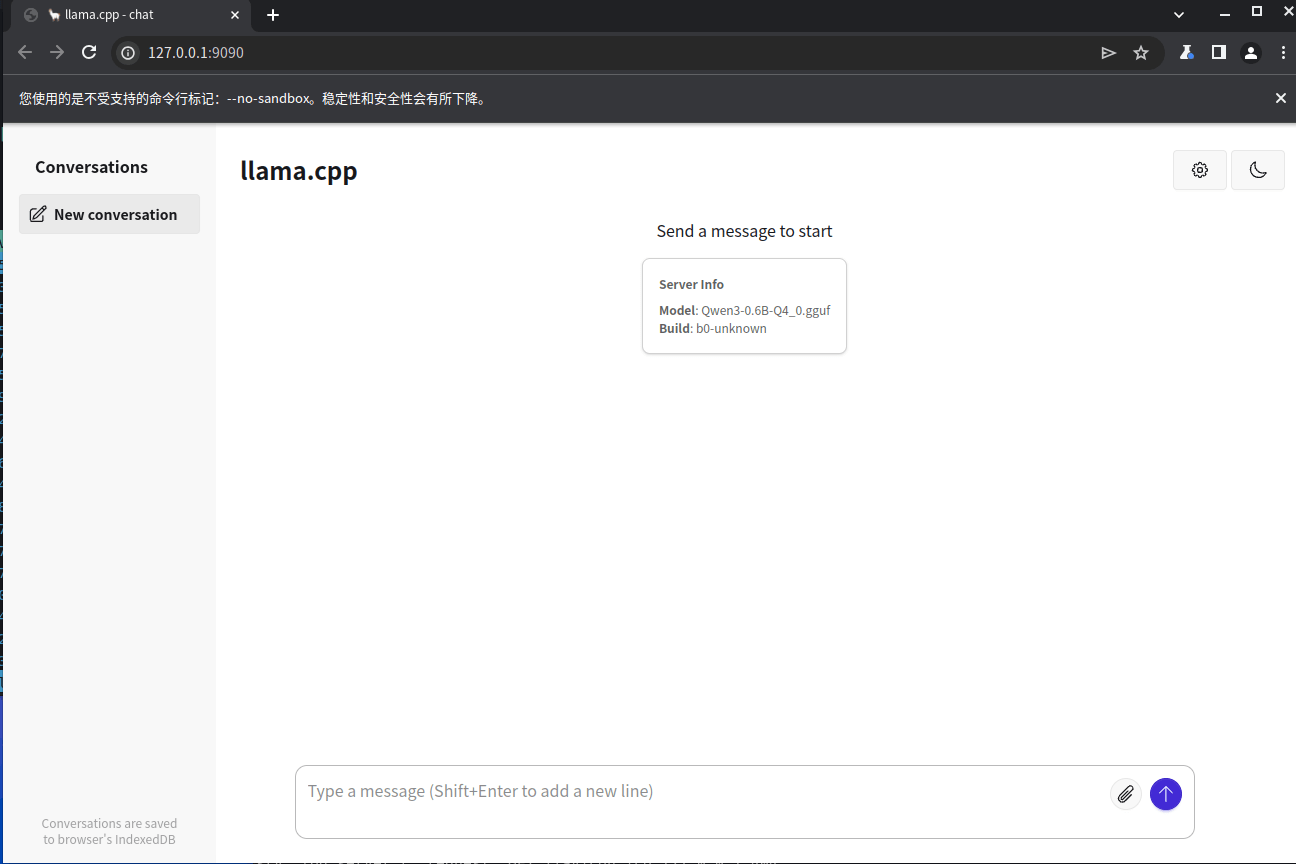Dismiss the no-sandbox warning bar

click(1280, 98)
